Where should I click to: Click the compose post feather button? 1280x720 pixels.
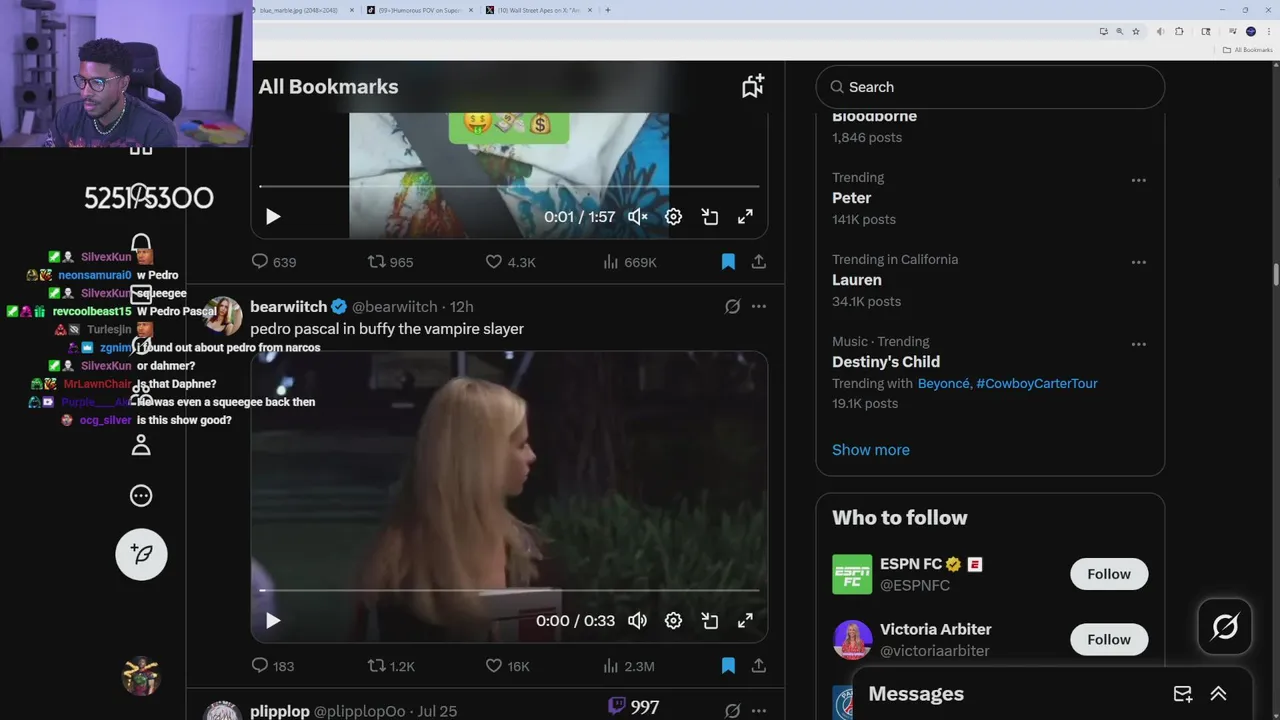[x=141, y=554]
